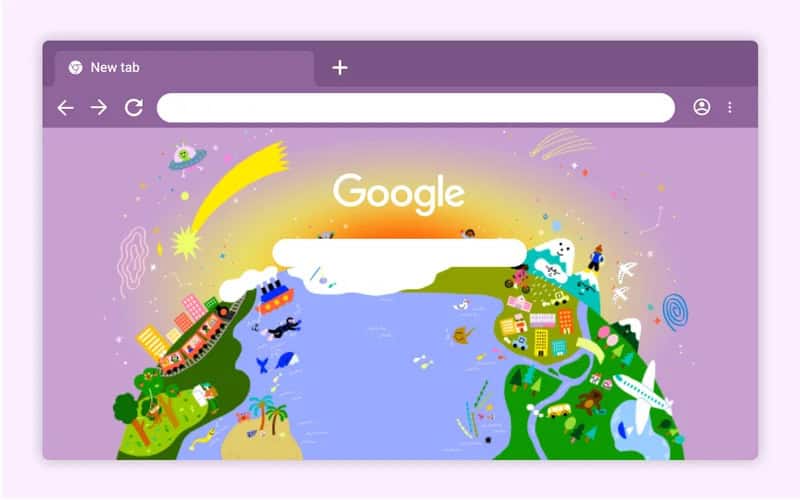This screenshot has width=800, height=500.
Task: Reload the page with refresh icon
Action: point(134,108)
